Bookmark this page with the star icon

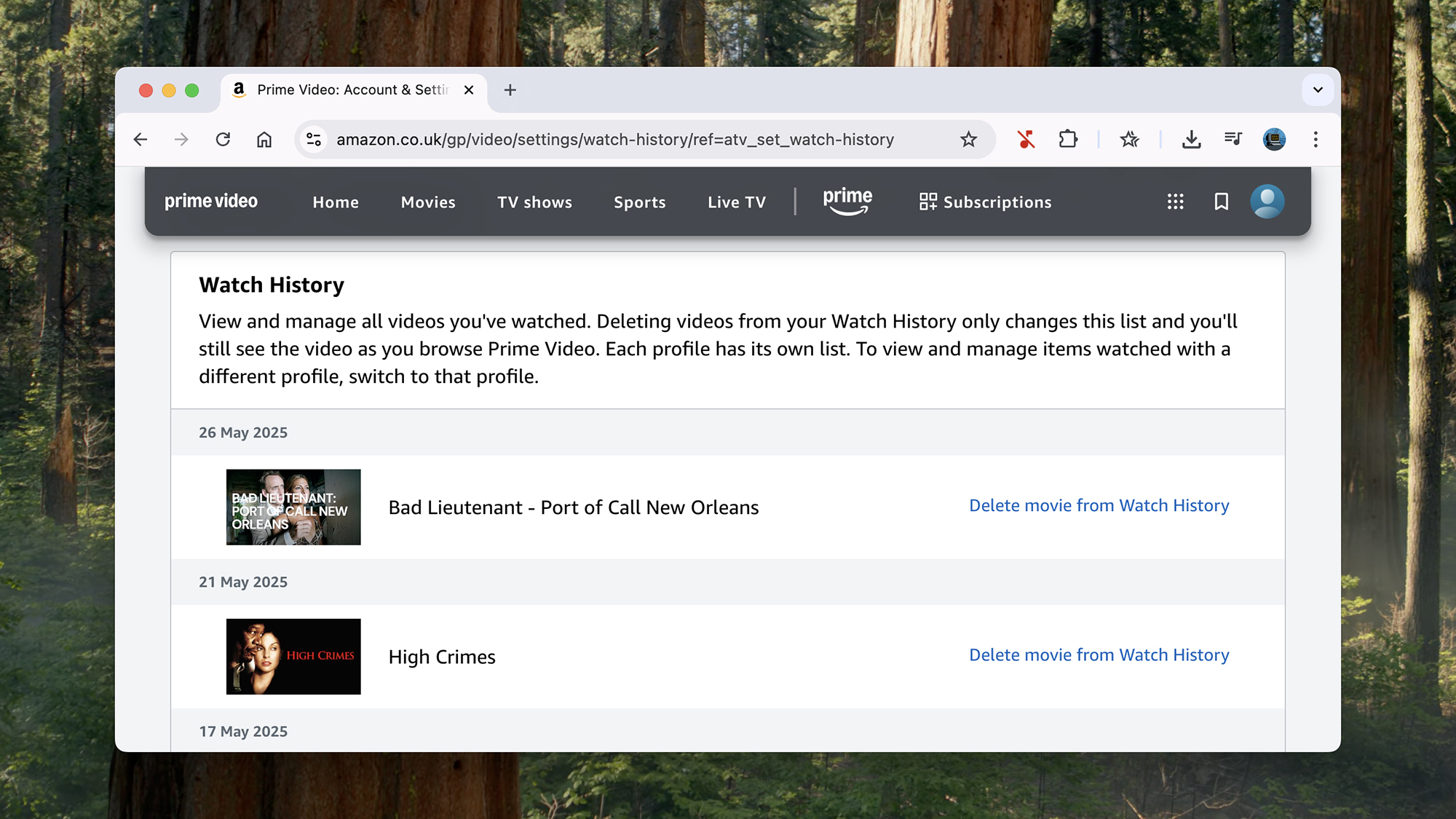coord(968,139)
